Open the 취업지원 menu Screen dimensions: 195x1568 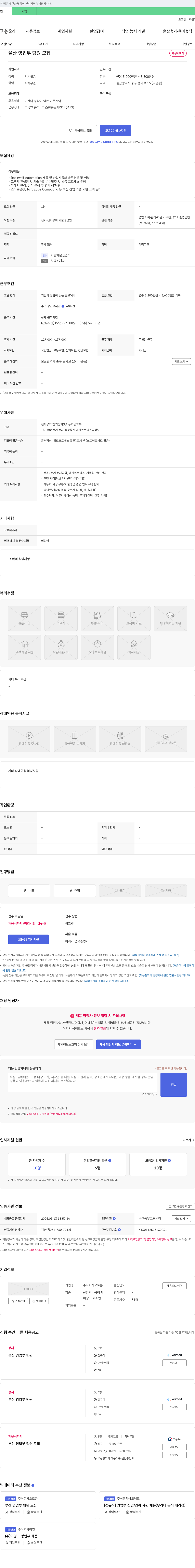[65, 31]
